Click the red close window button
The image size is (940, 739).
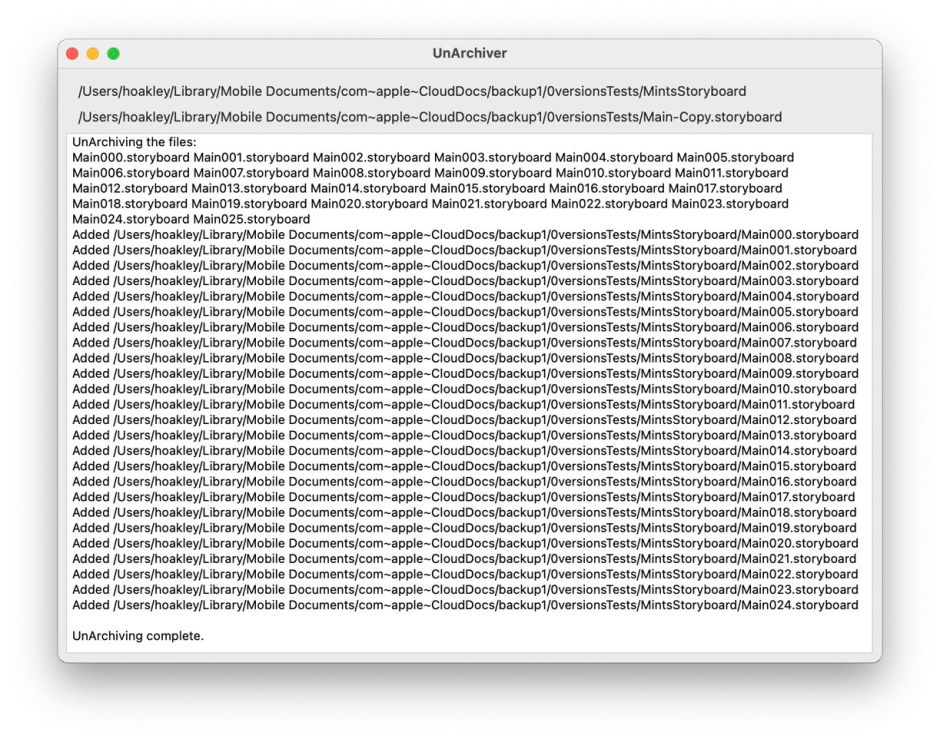72,54
